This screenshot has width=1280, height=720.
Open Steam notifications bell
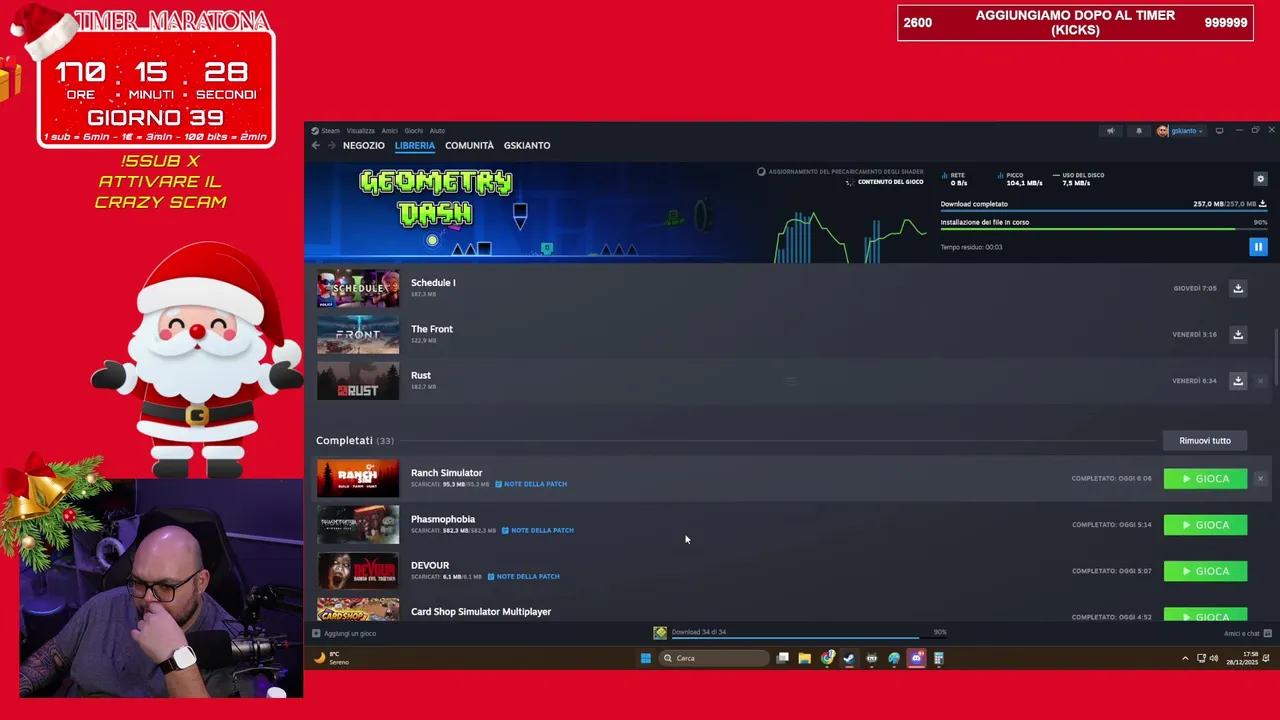tap(1138, 131)
